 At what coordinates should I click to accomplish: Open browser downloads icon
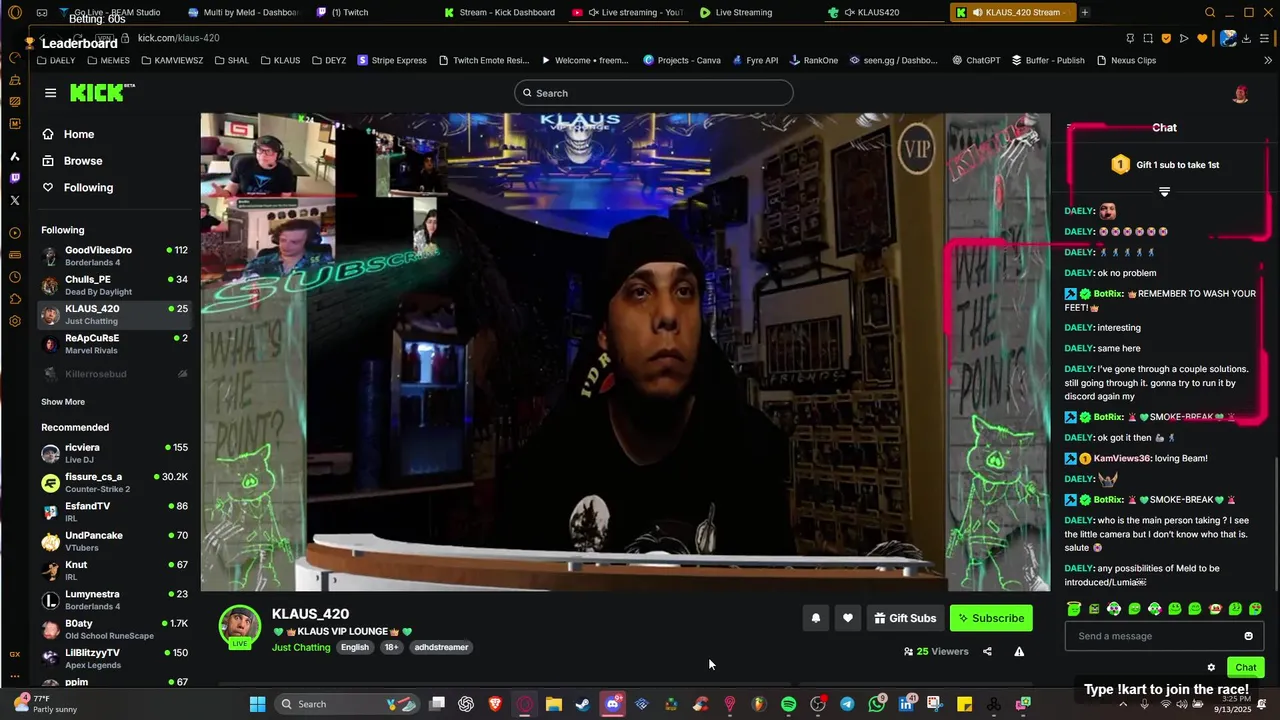click(x=1246, y=38)
